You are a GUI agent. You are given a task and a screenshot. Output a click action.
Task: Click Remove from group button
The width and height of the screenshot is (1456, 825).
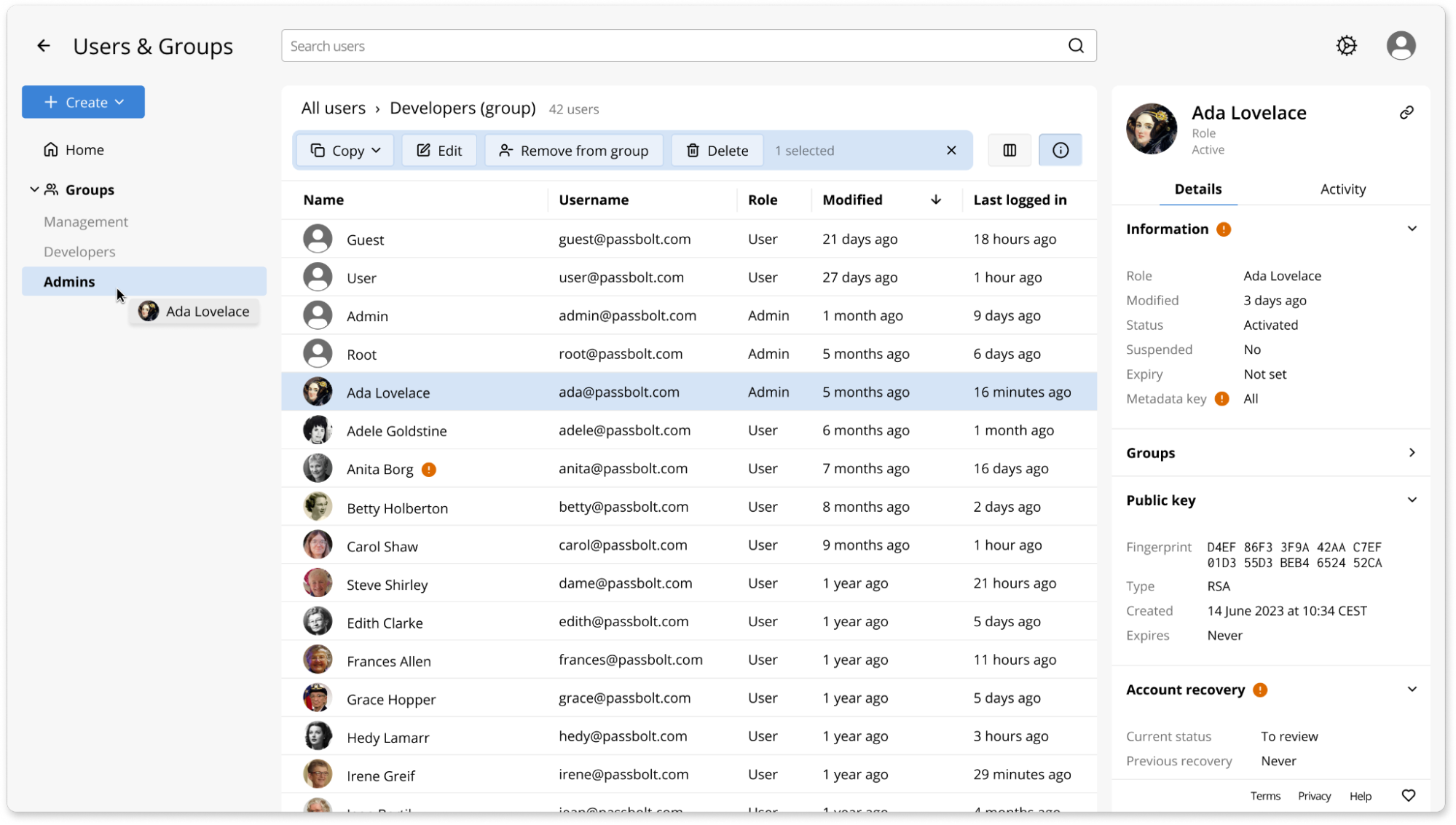point(573,151)
